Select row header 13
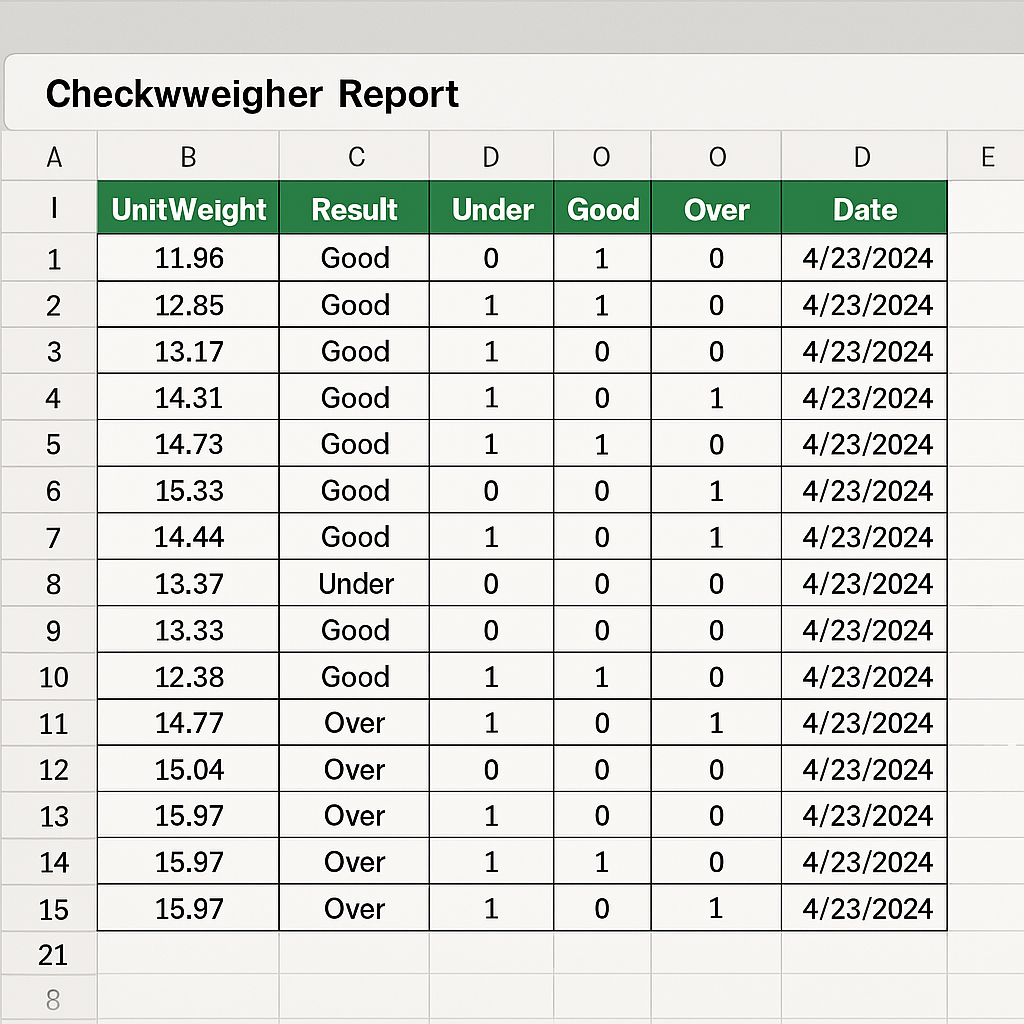This screenshot has width=1024, height=1024. pos(50,816)
